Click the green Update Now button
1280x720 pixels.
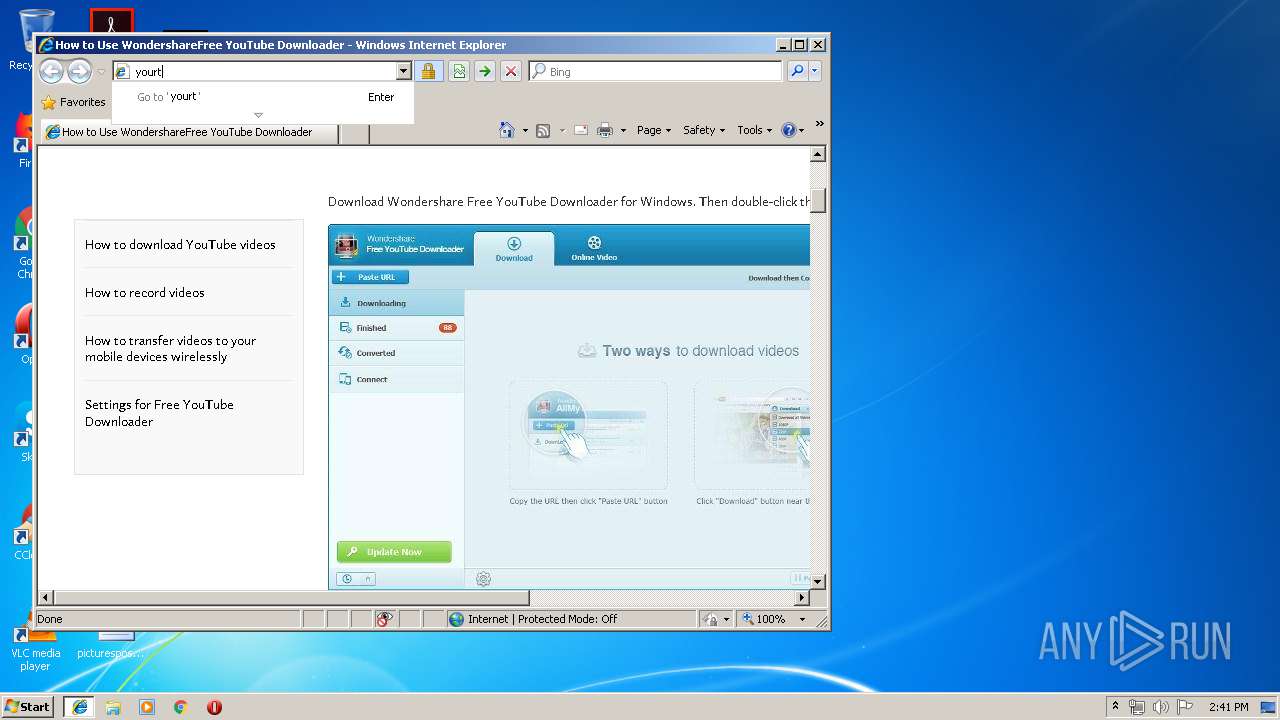coord(394,552)
